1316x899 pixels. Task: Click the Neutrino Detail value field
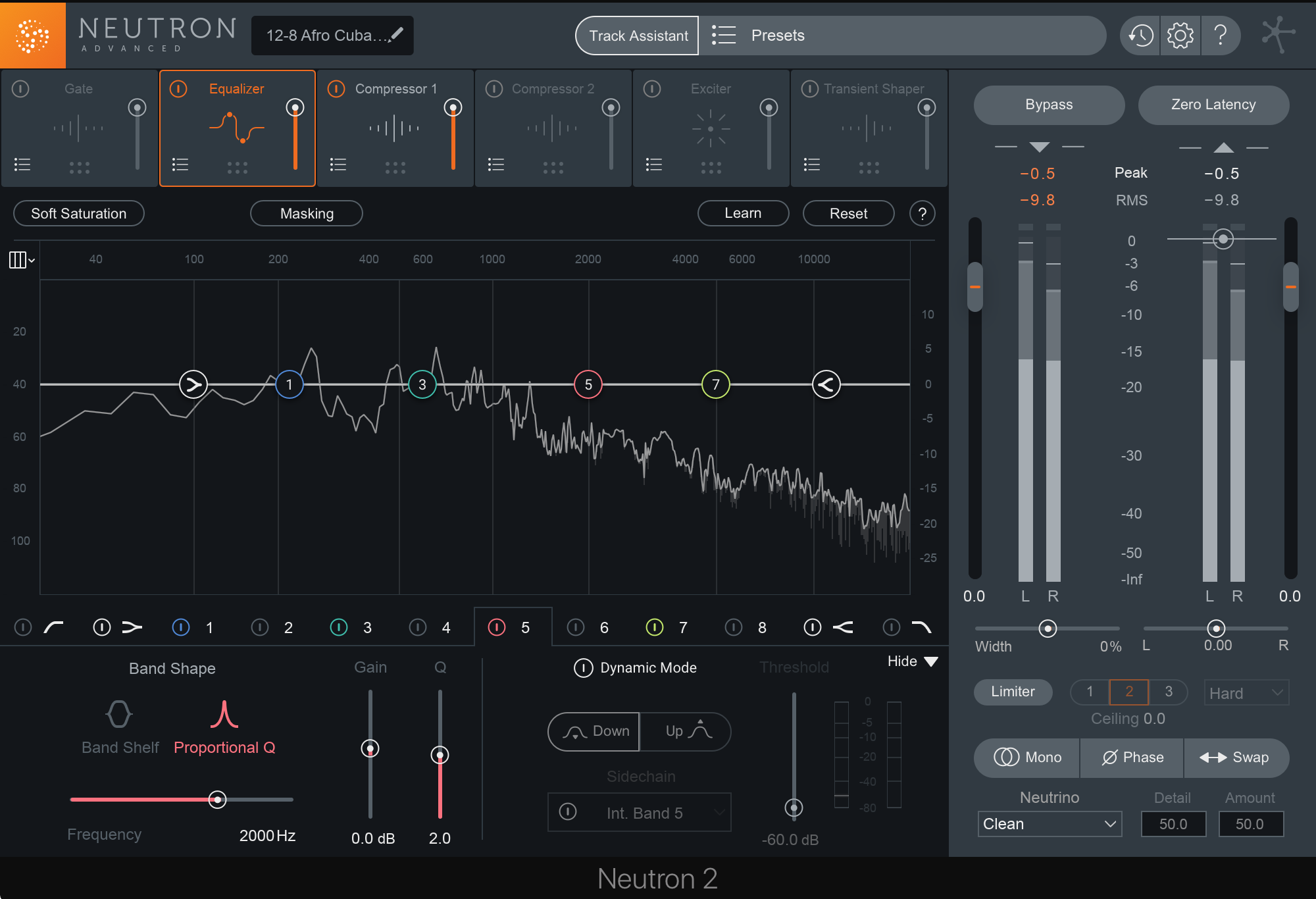[1173, 824]
